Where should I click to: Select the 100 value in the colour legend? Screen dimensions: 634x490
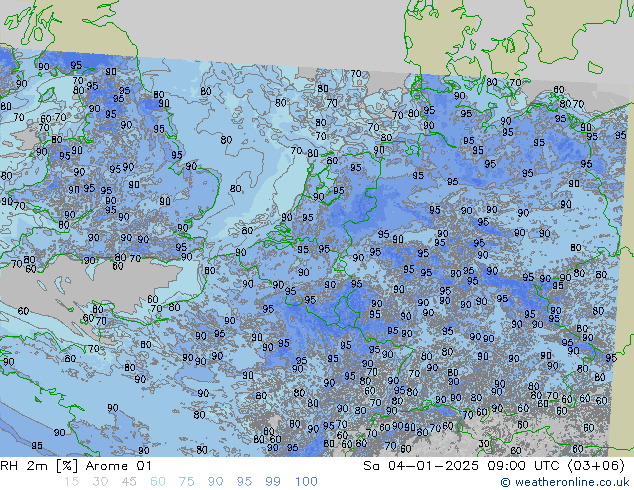[x=306, y=482]
